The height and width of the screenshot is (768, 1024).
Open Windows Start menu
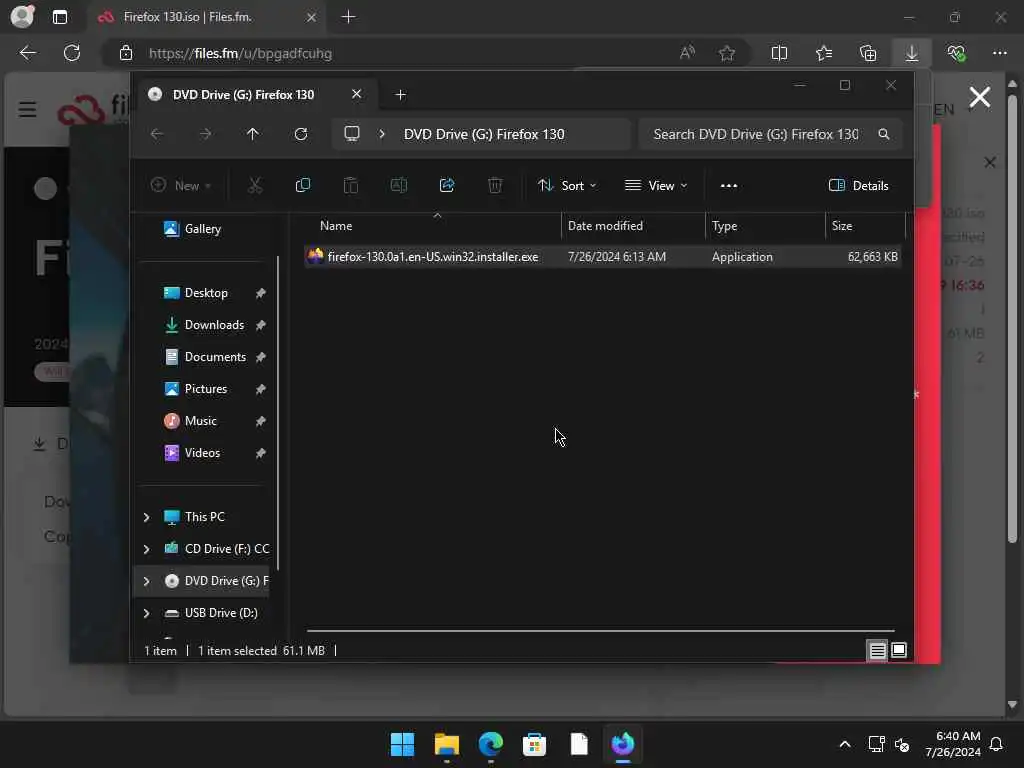402,744
